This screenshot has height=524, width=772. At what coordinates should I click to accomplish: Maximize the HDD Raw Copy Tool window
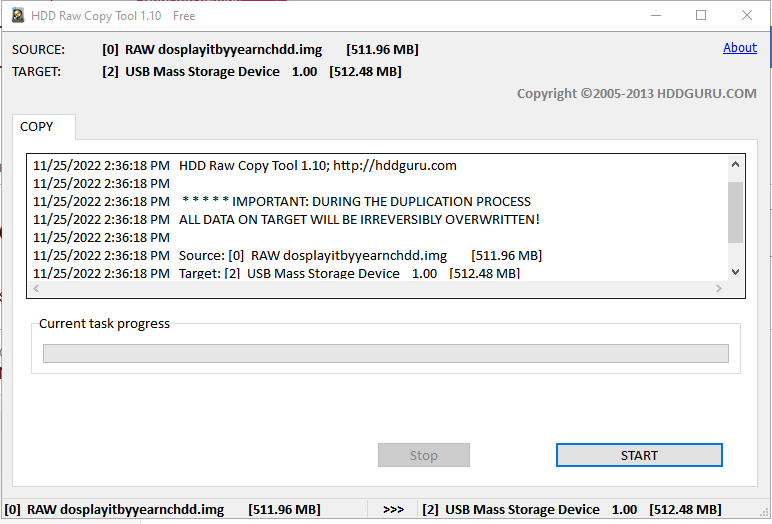[x=701, y=15]
